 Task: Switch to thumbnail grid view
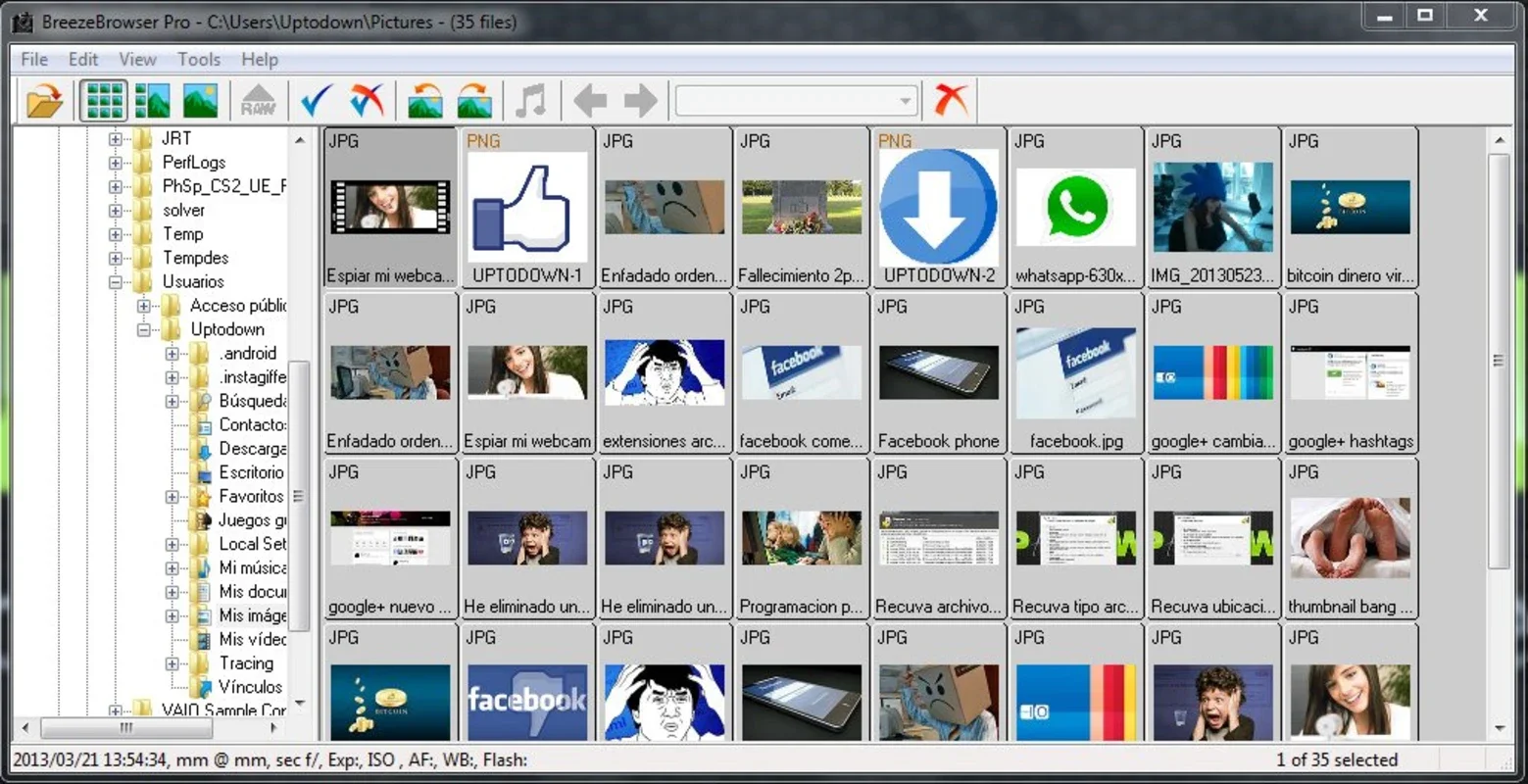(103, 100)
